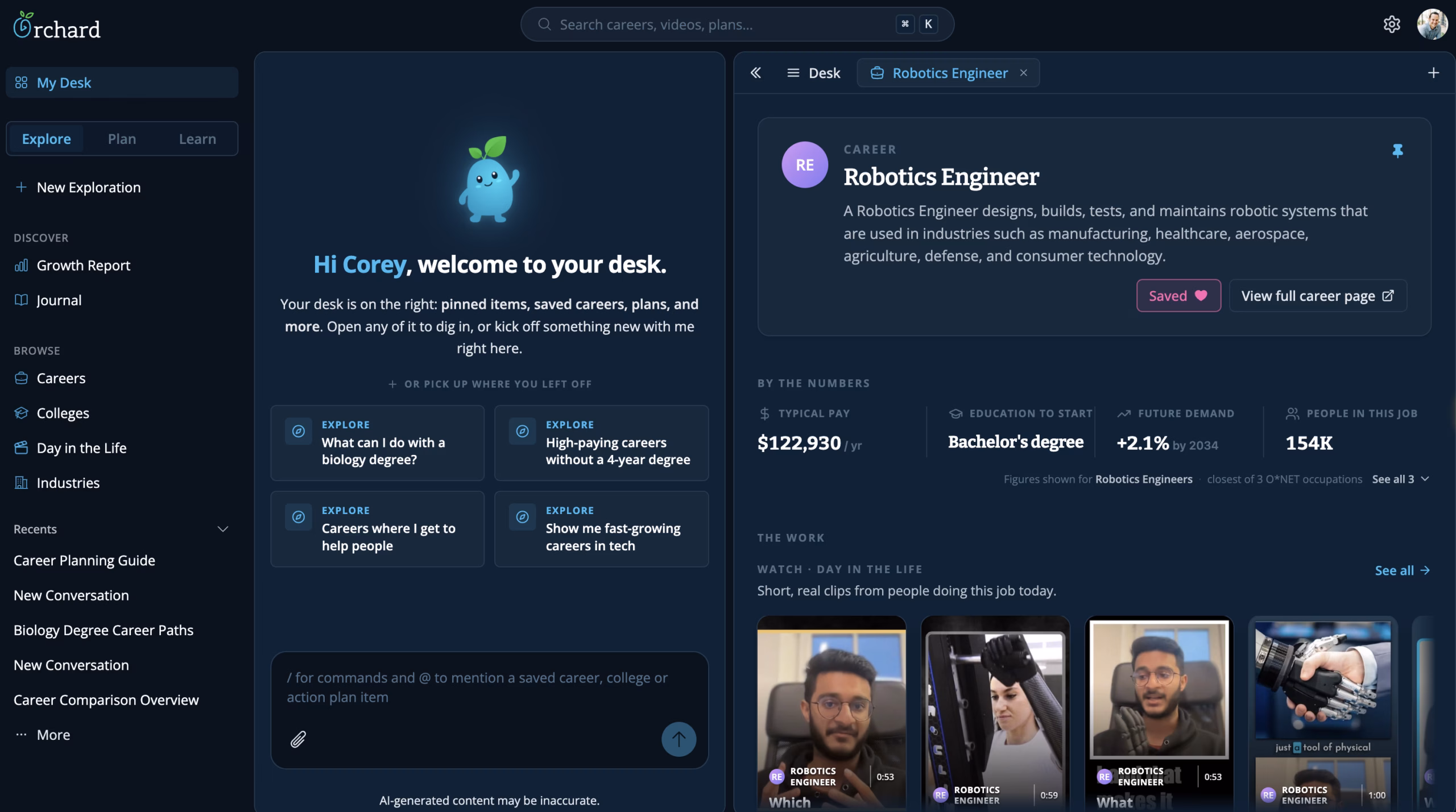Close the Robotics Engineer tab

coord(1024,73)
